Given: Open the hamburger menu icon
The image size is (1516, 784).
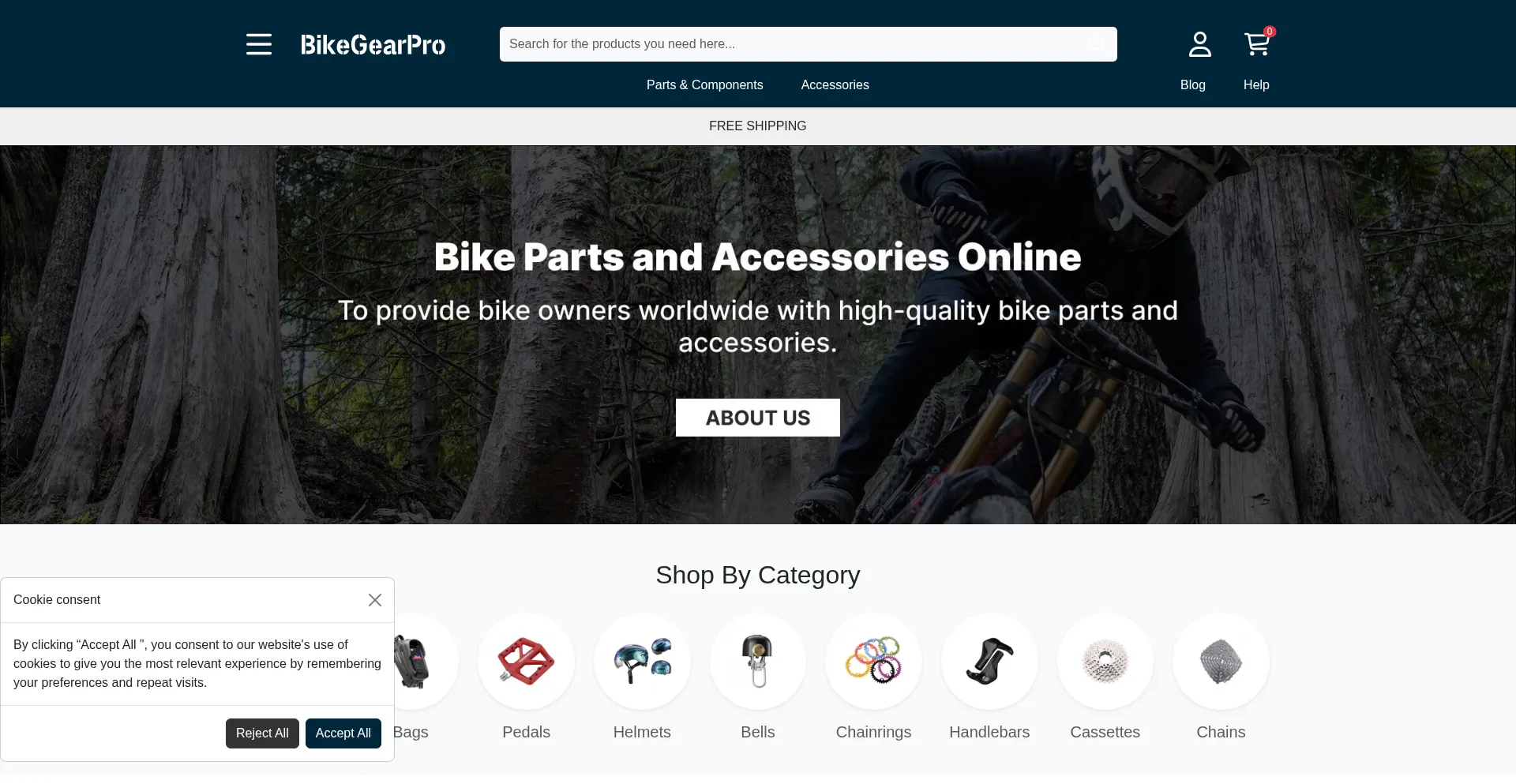Looking at the screenshot, I should click(259, 44).
